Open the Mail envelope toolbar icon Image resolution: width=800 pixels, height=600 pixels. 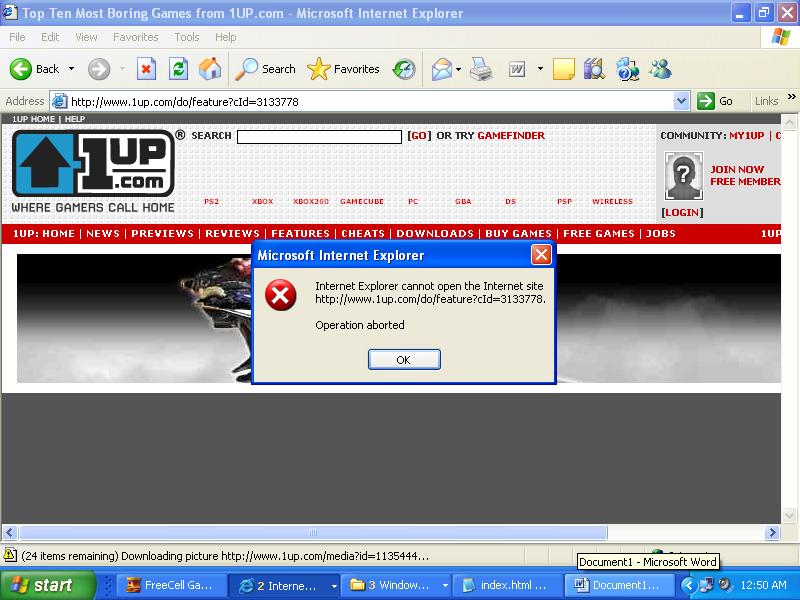point(442,69)
